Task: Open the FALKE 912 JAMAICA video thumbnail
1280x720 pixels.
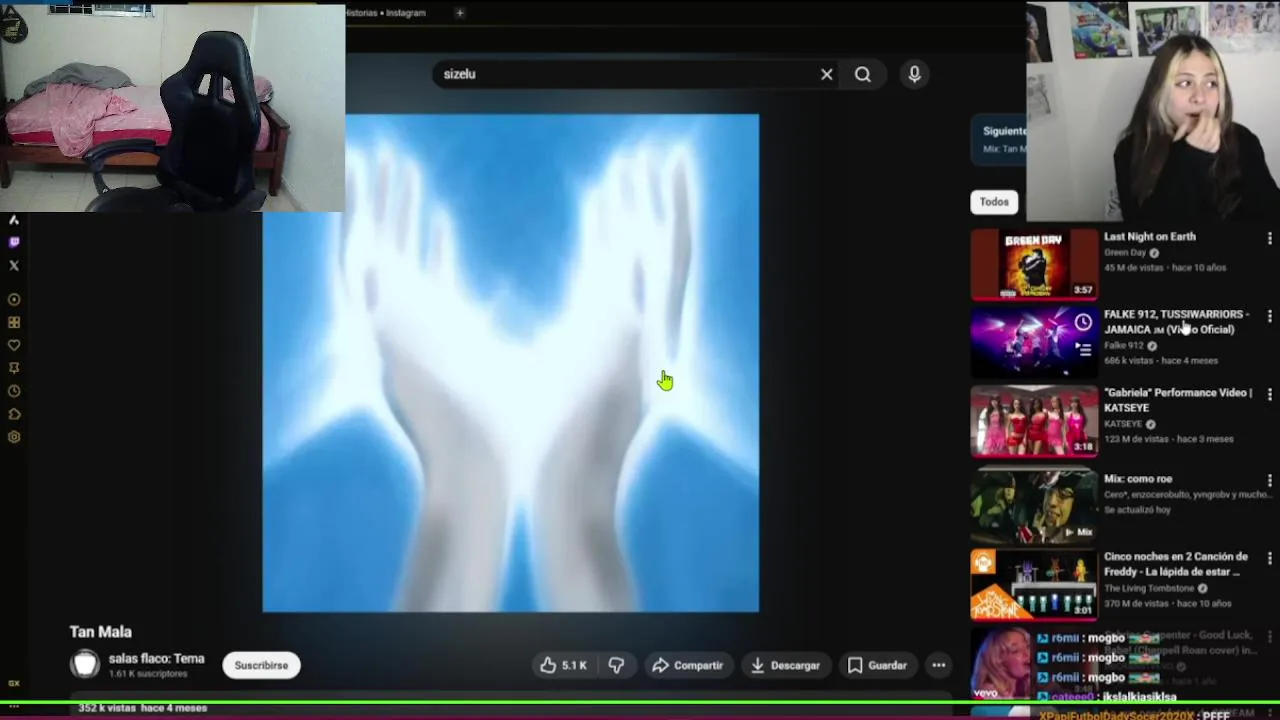Action: click(1034, 342)
